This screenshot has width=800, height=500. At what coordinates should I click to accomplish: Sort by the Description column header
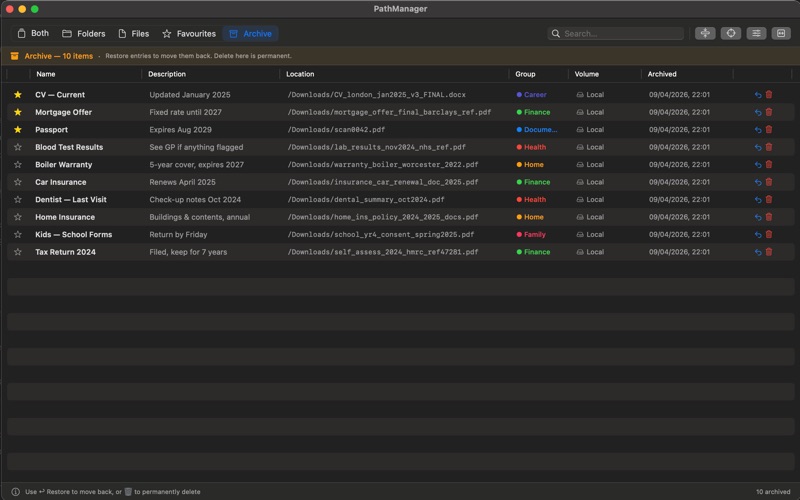click(x=167, y=74)
